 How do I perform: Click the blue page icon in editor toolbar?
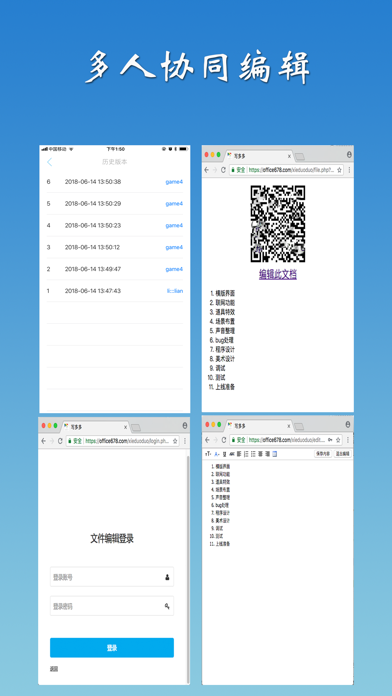[275, 454]
